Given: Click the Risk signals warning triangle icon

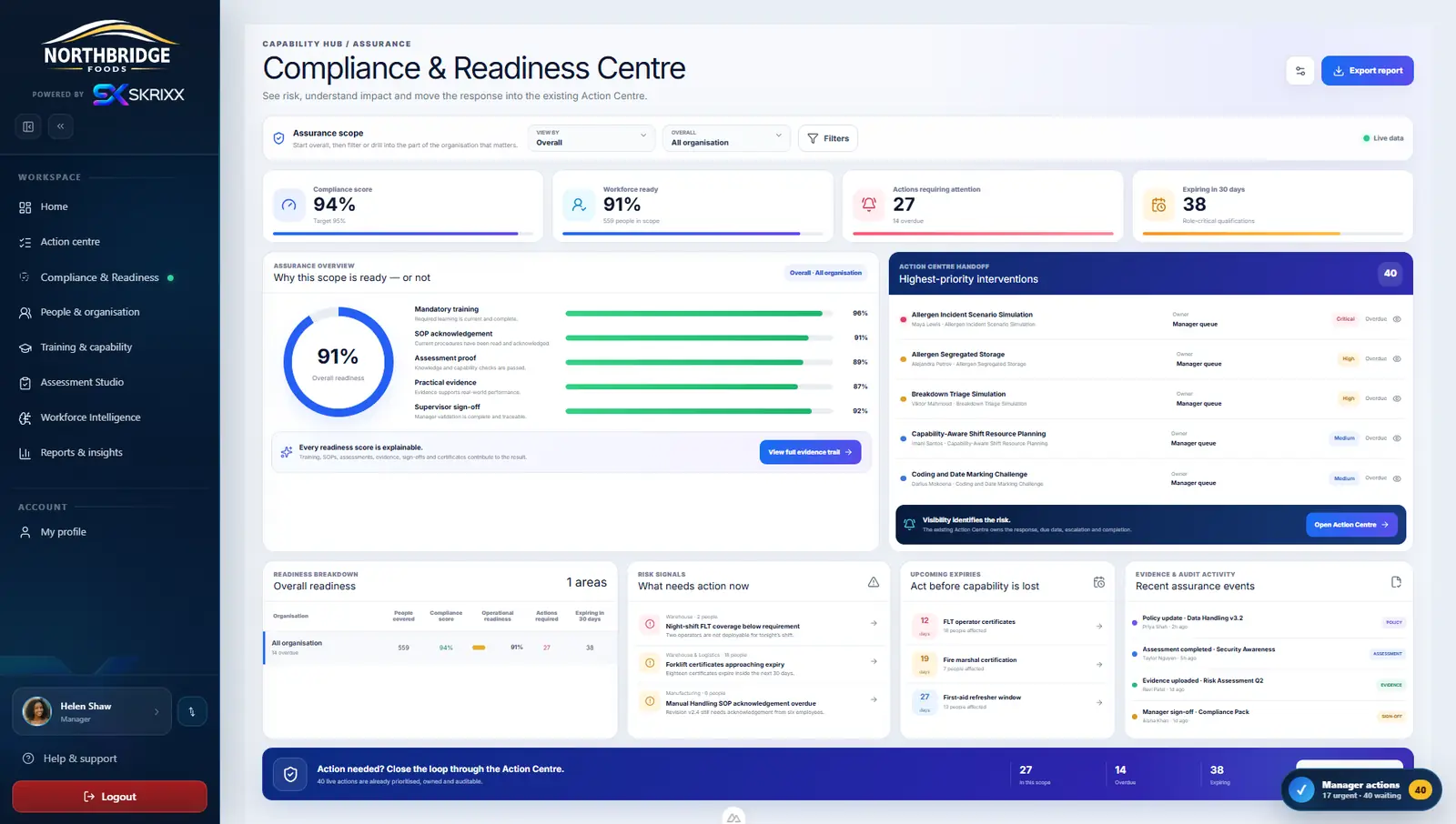Looking at the screenshot, I should [874, 582].
